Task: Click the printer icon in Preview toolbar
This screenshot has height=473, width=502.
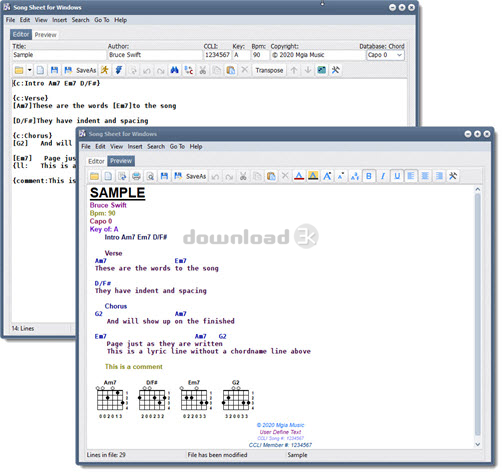Action: coord(136,176)
